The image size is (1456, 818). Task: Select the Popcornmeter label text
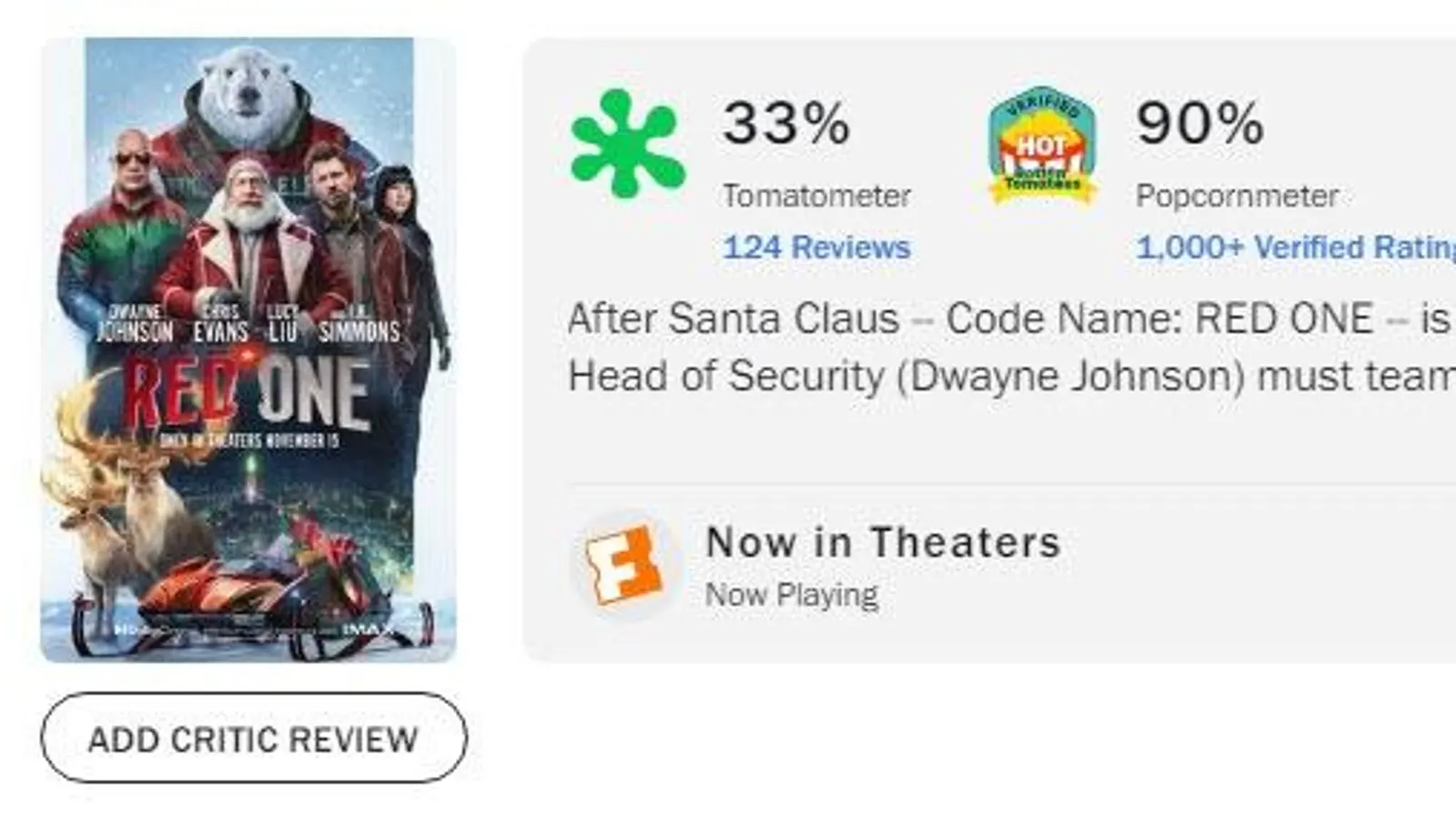coord(1236,196)
